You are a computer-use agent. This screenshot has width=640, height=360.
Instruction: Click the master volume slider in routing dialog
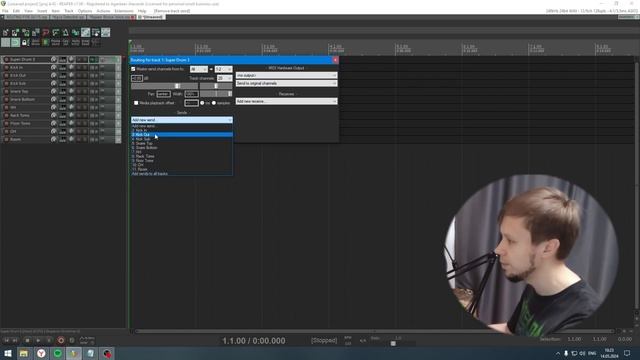(164, 86)
